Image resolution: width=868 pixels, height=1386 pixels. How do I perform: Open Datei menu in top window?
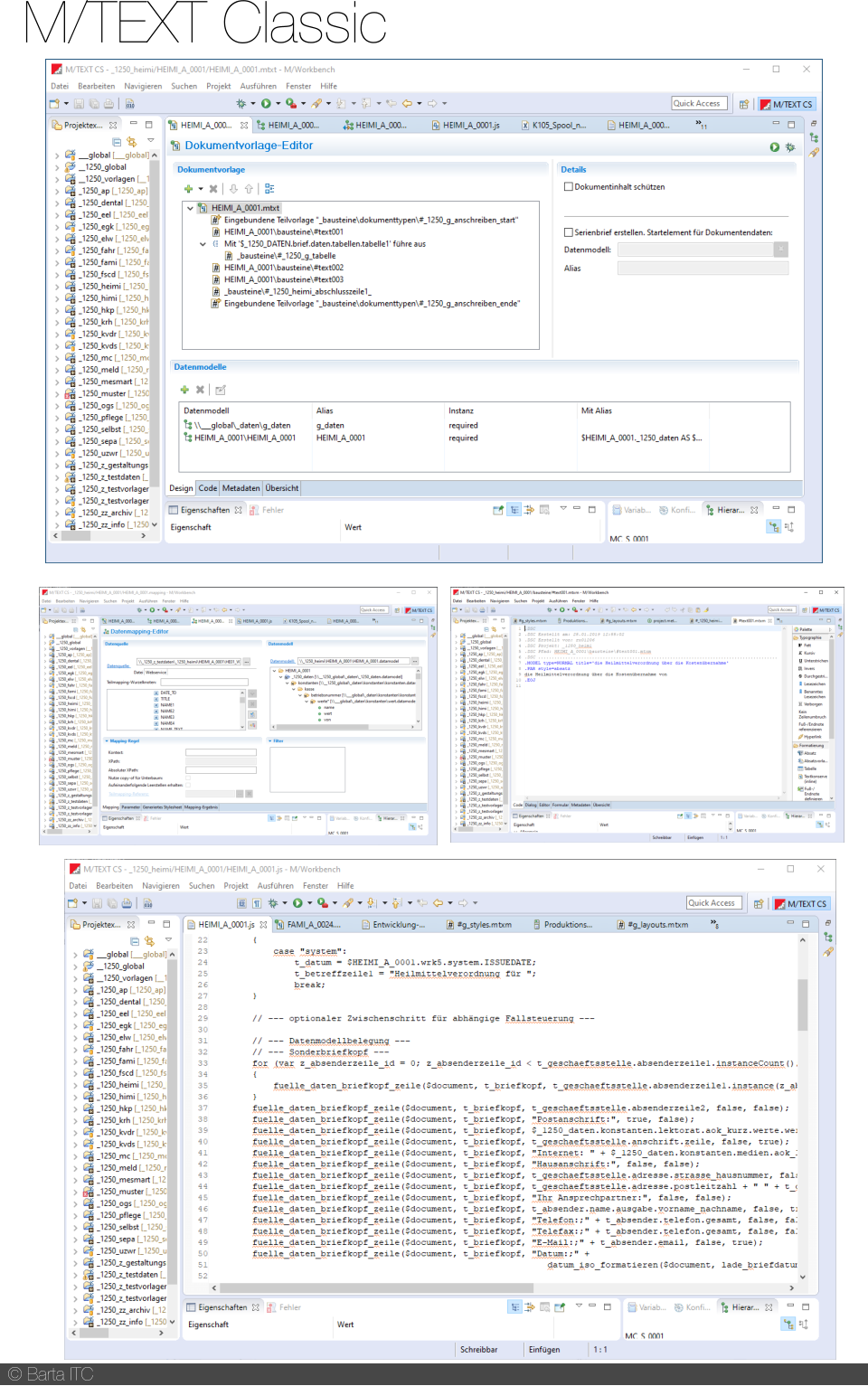tap(60, 87)
